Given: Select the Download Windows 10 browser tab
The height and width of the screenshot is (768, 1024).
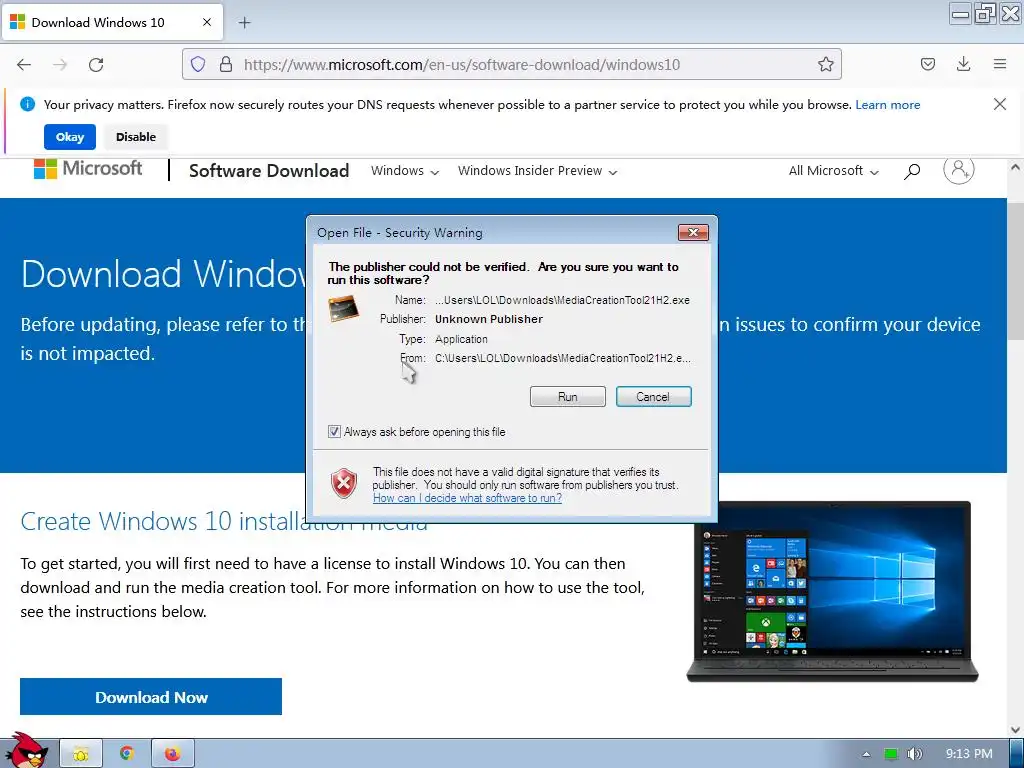Looking at the screenshot, I should pyautogui.click(x=112, y=23).
